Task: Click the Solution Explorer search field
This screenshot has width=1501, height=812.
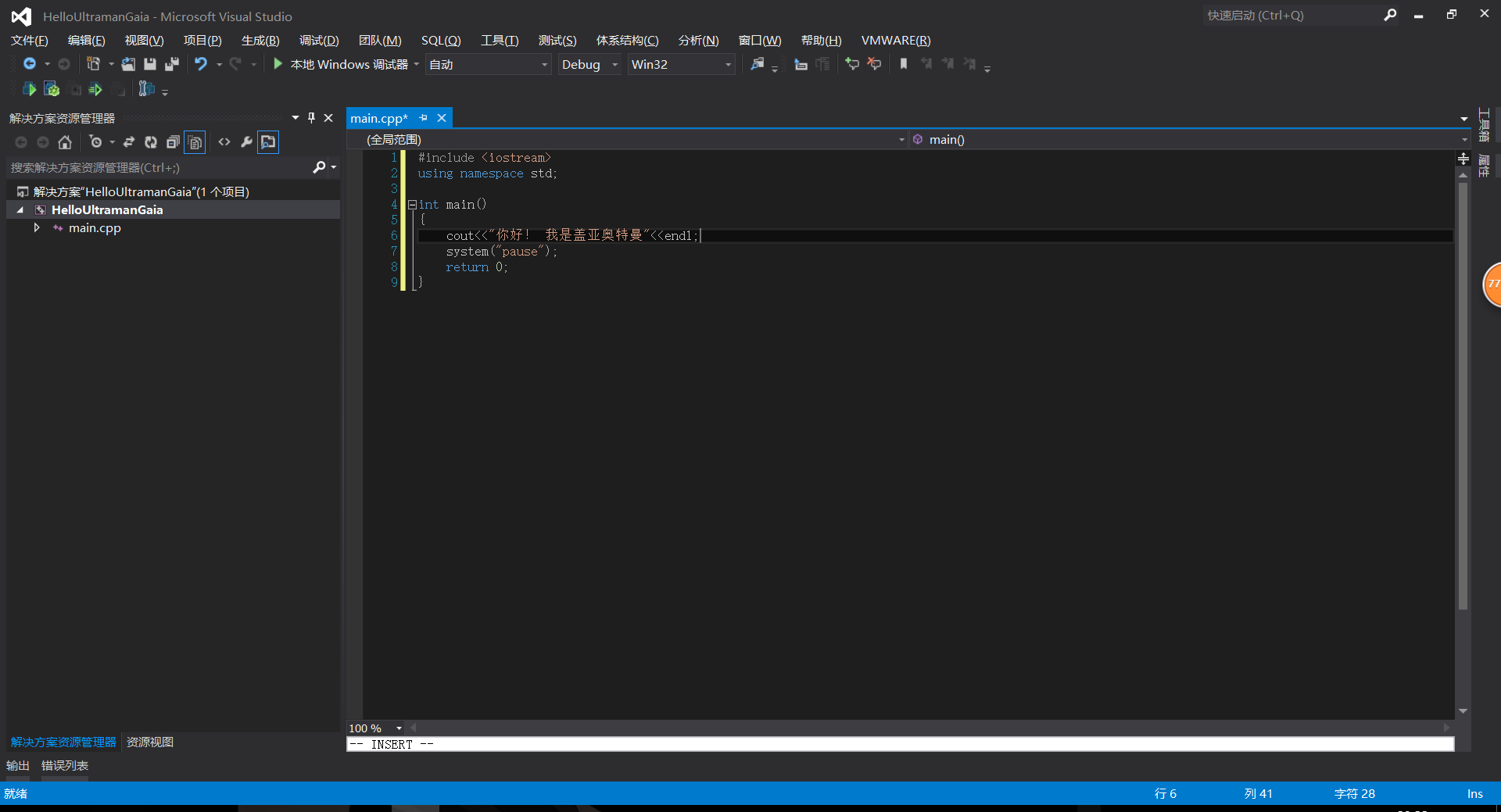Action: [156, 168]
